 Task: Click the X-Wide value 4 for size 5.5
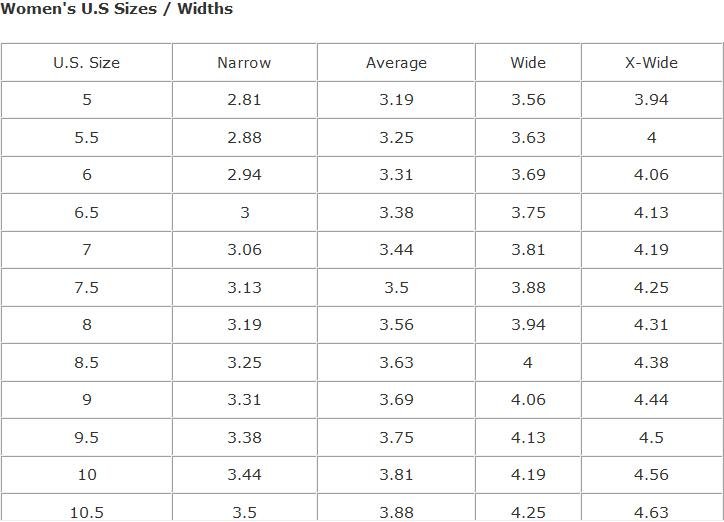point(651,137)
